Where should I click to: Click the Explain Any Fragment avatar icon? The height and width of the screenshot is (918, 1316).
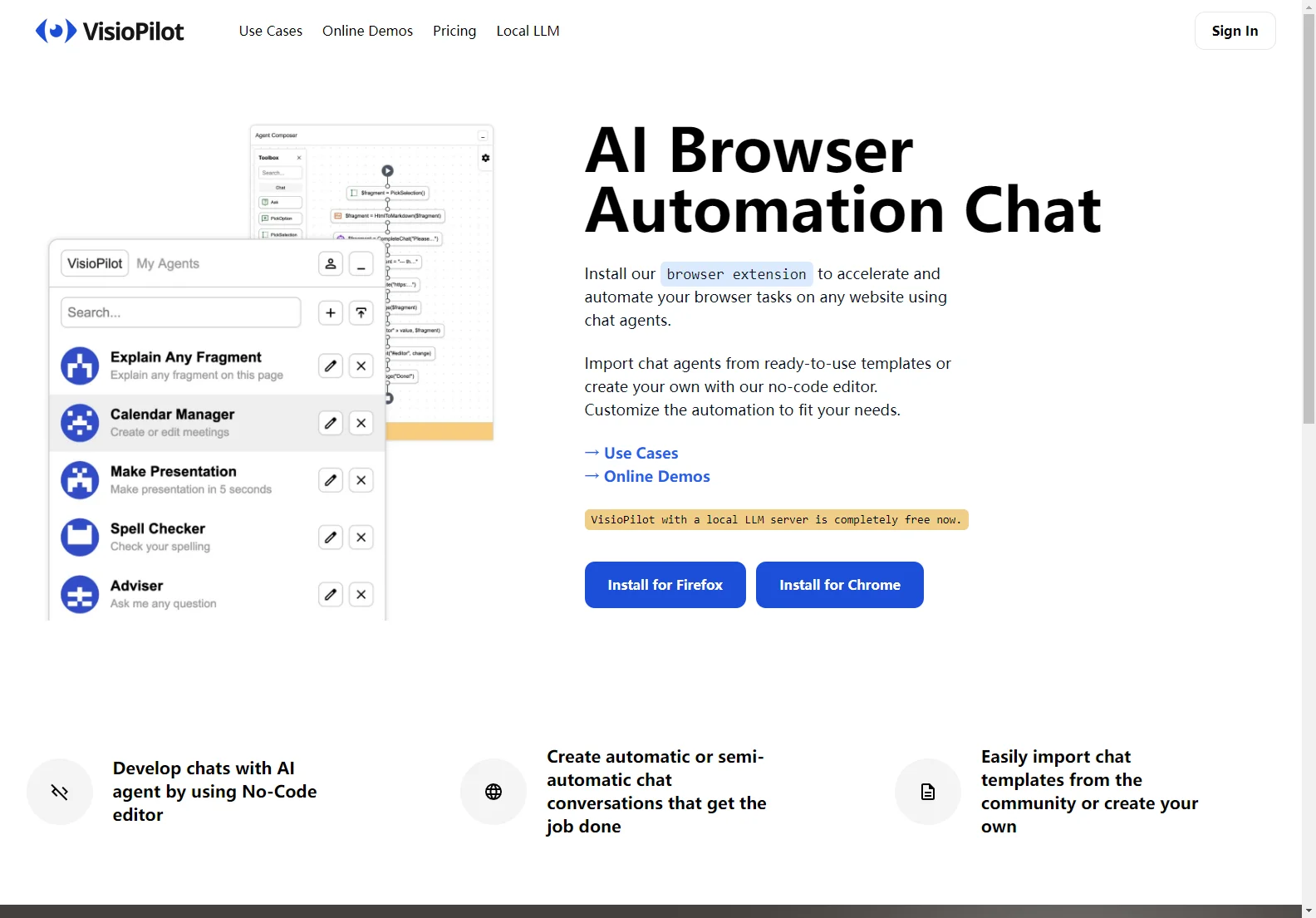tap(80, 366)
